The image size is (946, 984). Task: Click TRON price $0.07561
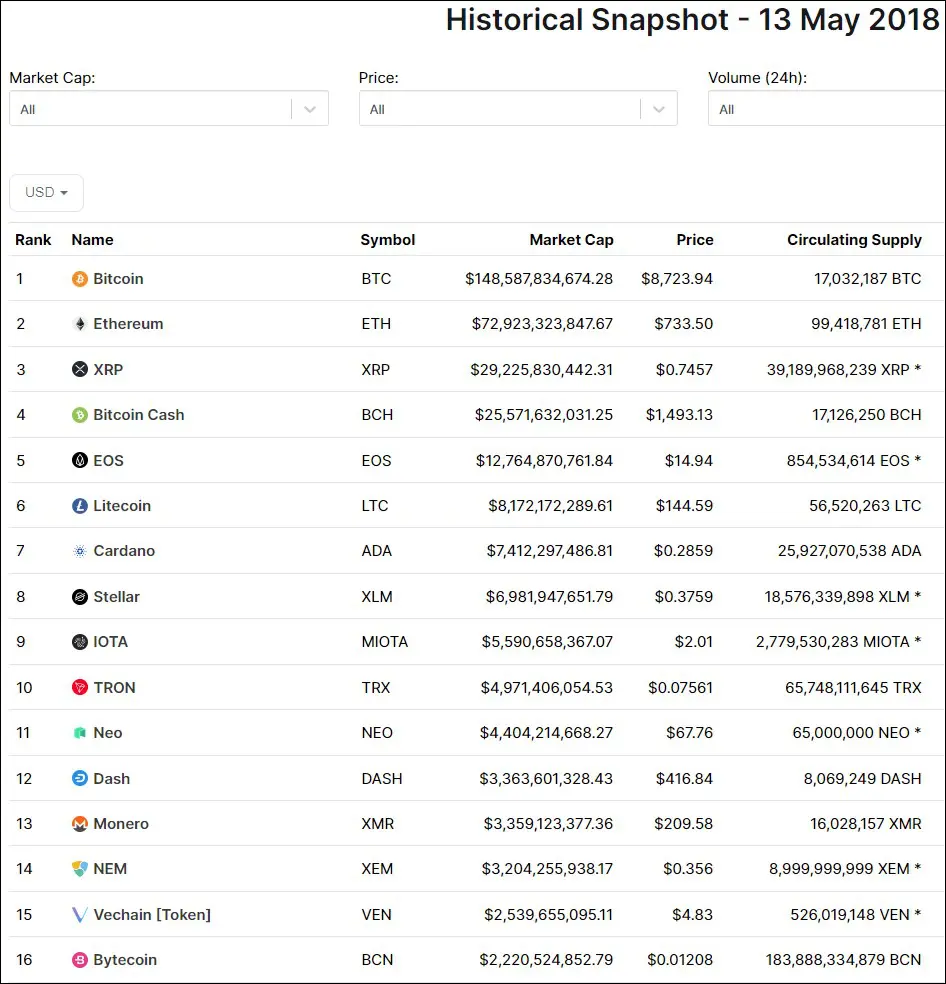(680, 688)
